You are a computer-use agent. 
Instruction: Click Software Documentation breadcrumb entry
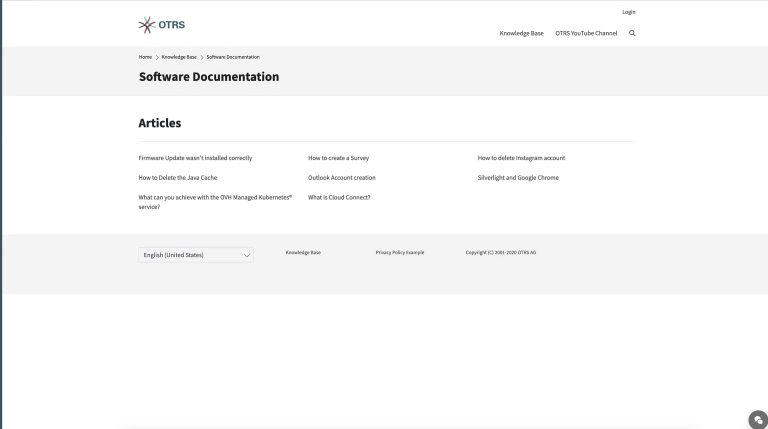(x=233, y=57)
